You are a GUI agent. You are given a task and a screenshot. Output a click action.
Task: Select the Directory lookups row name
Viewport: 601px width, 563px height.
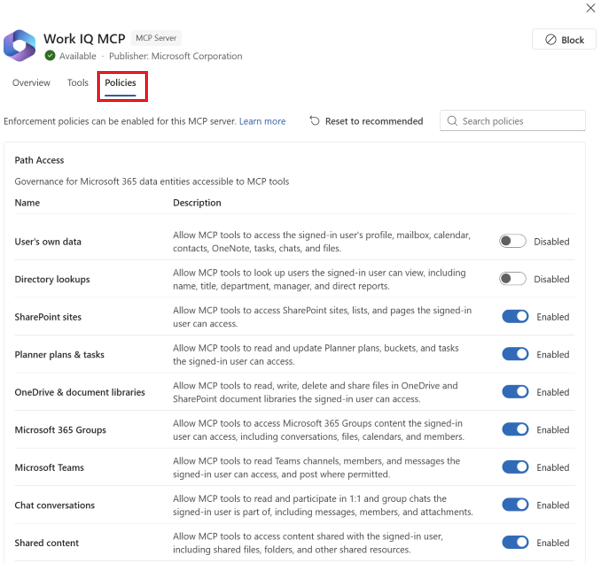[52, 279]
